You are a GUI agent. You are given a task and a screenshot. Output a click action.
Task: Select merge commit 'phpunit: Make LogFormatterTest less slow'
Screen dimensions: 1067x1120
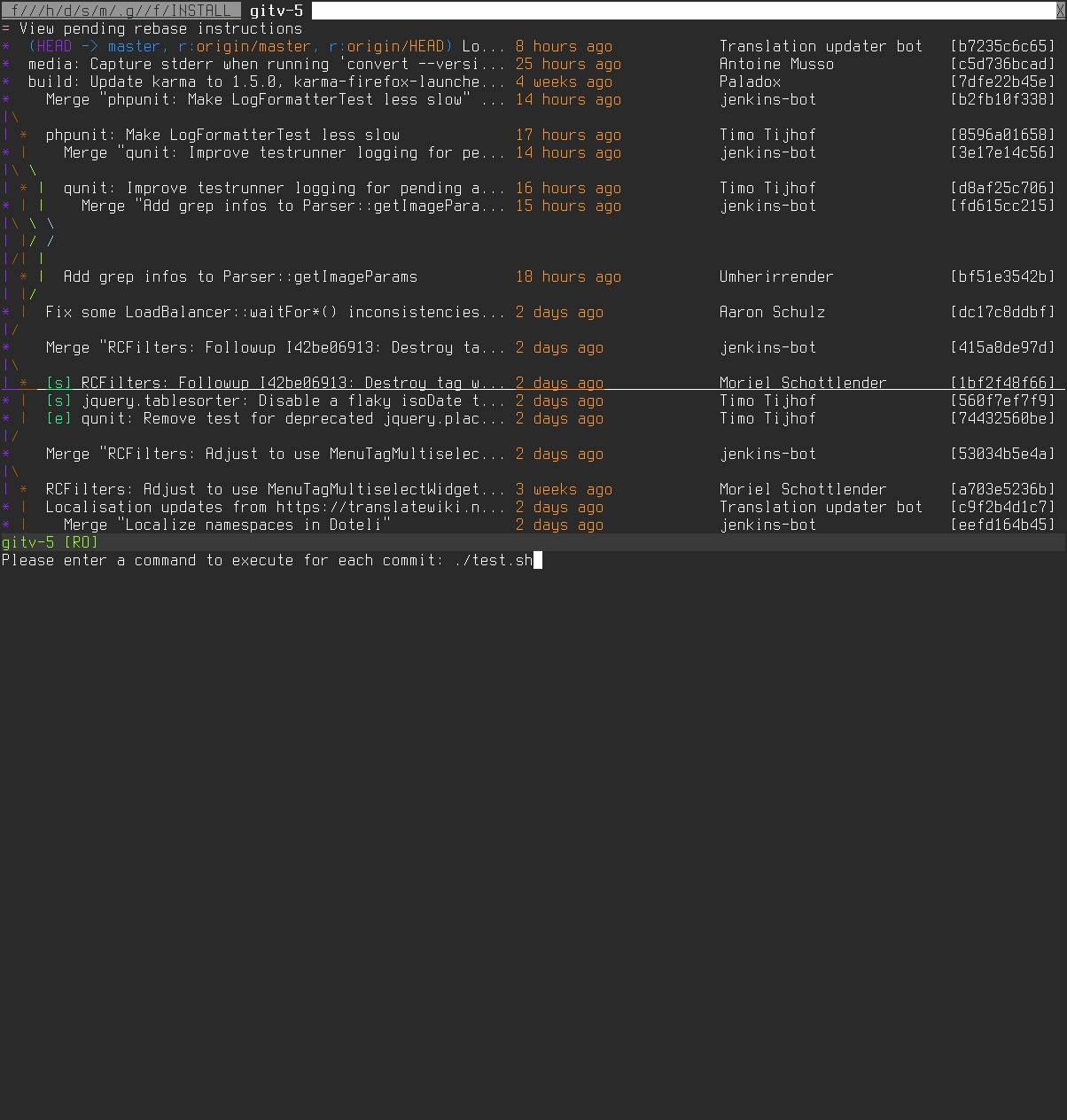point(533,99)
